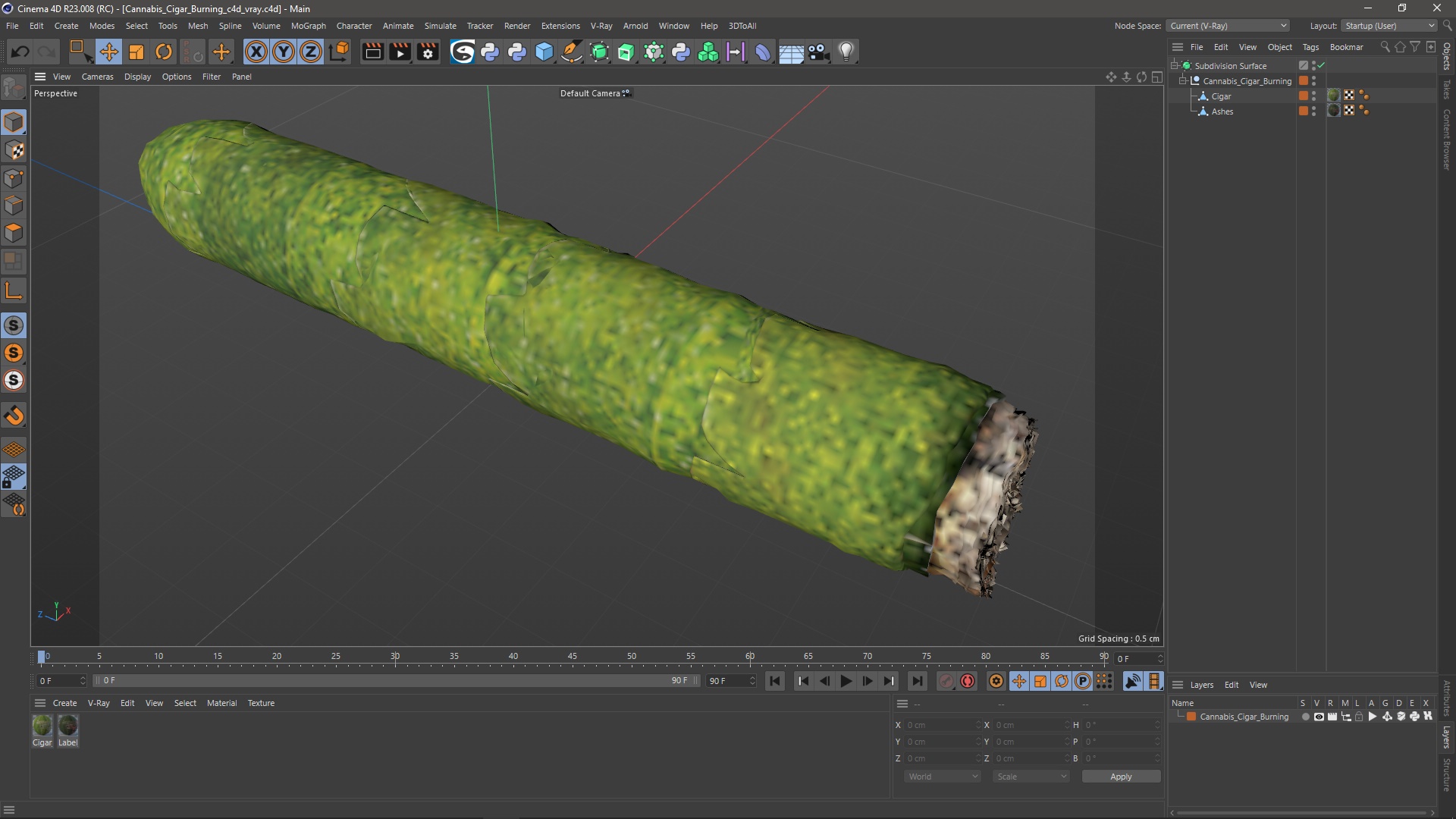Viewport: 1456px width, 819px height.
Task: Select Texture mode icon in left toolbar
Action: tap(14, 150)
